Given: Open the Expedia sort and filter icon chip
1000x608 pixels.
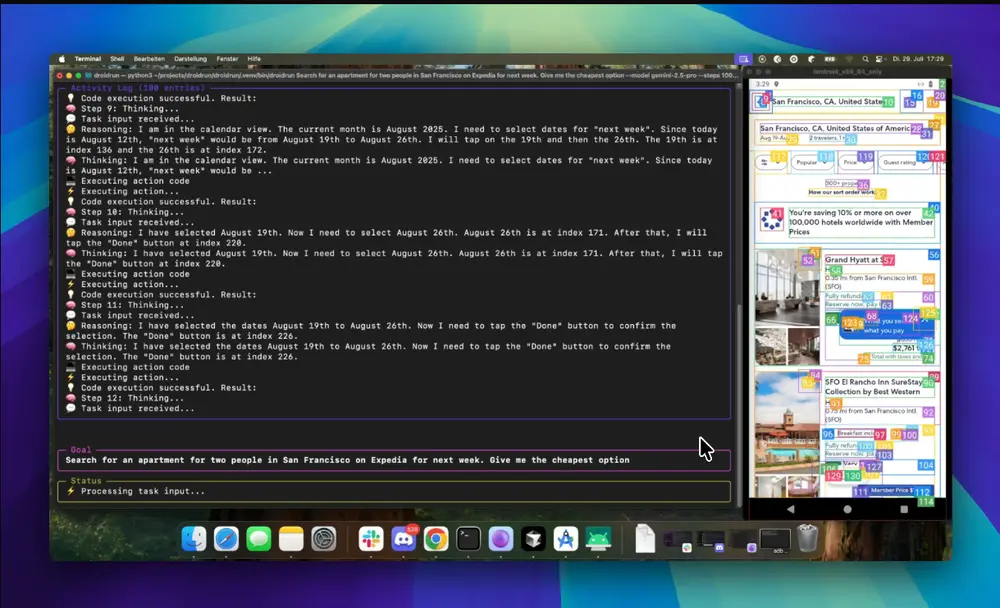Looking at the screenshot, I should click(x=770, y=161).
